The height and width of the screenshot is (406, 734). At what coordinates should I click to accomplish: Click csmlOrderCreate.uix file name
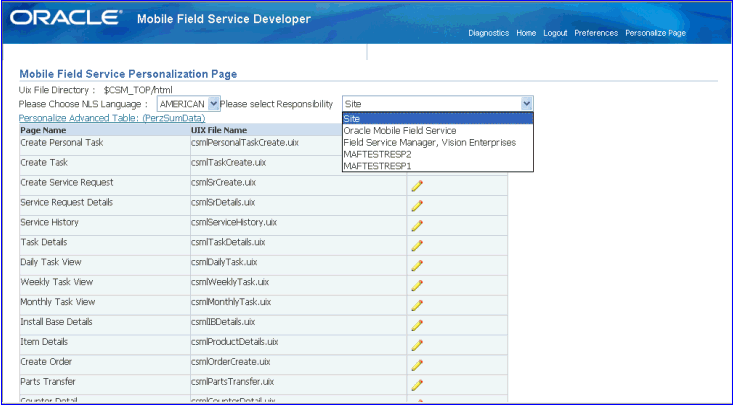pyautogui.click(x=230, y=362)
